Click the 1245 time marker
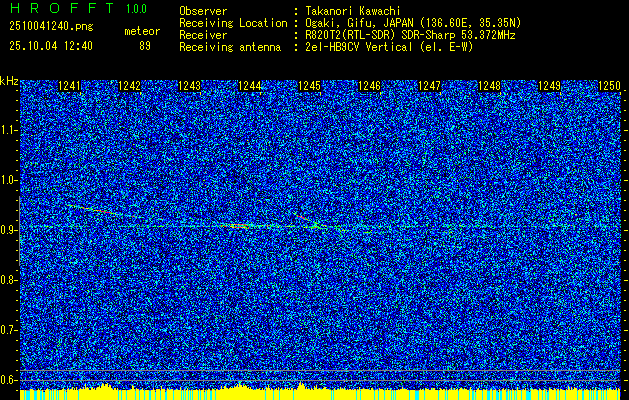The image size is (629, 400). (x=310, y=86)
